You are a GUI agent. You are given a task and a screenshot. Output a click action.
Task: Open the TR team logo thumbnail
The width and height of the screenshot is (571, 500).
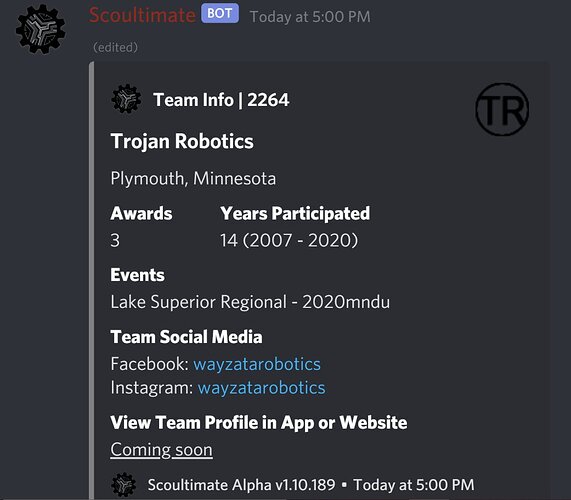point(502,109)
